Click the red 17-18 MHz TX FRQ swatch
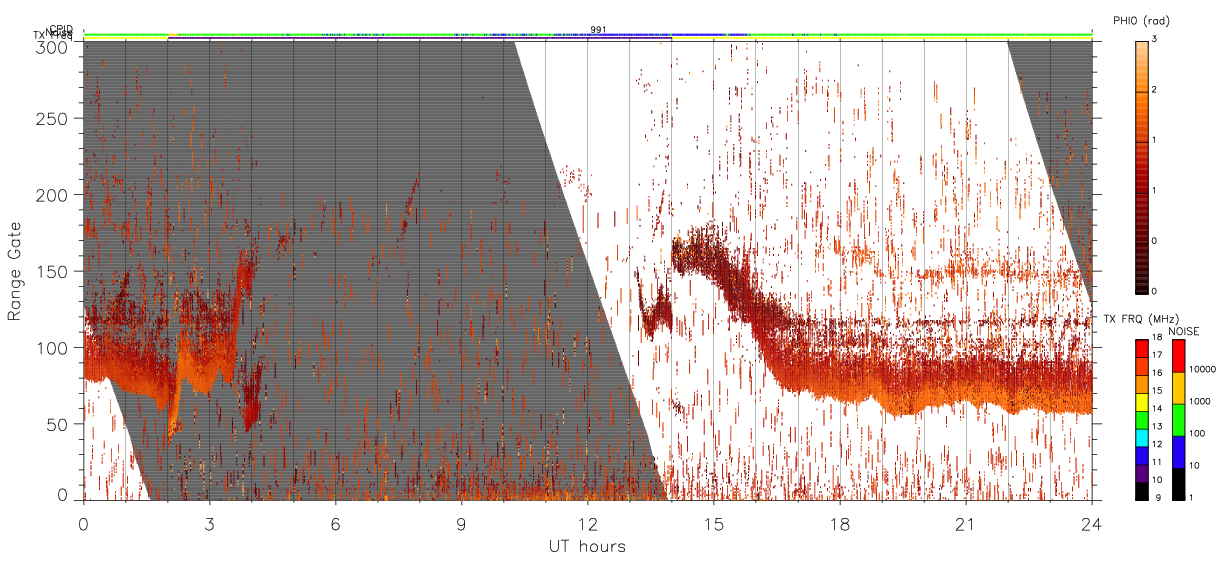The image size is (1228, 567). point(1141,349)
